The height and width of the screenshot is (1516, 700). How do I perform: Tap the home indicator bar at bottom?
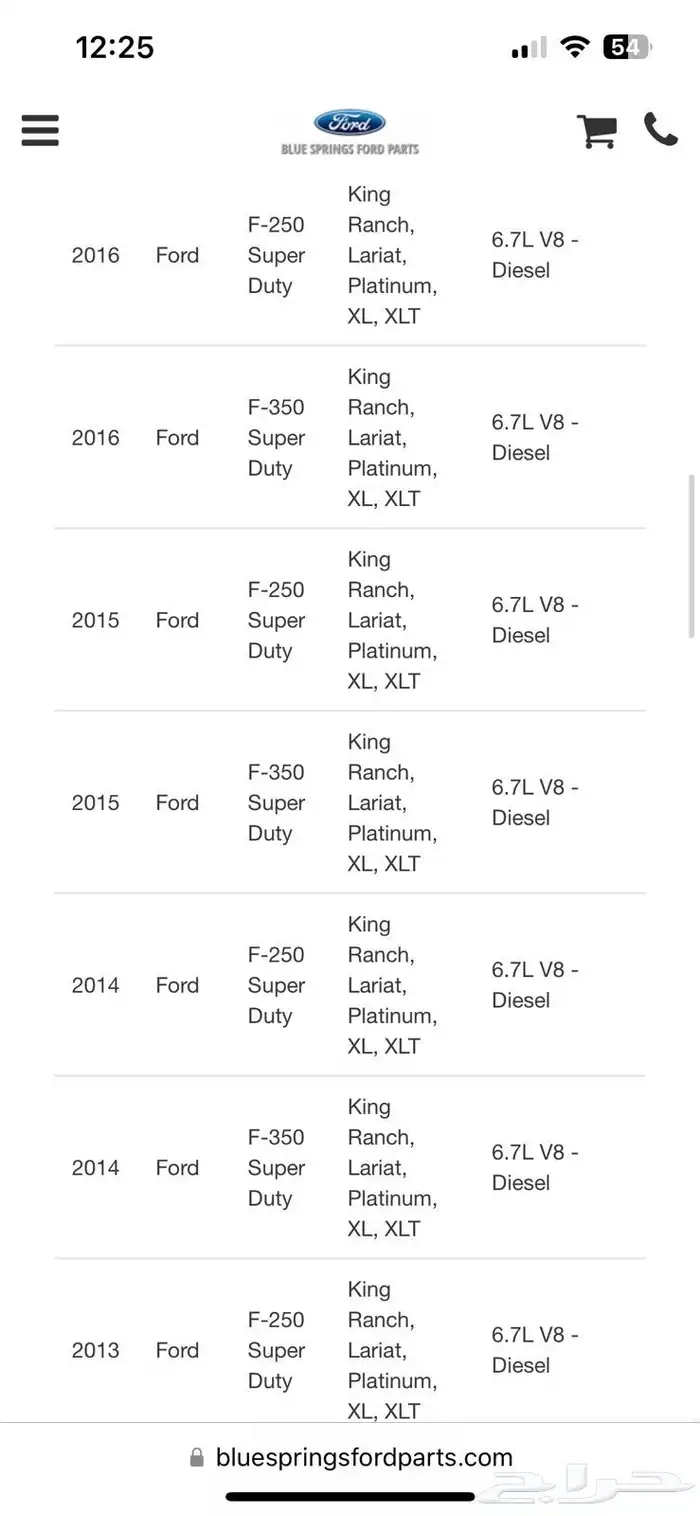tap(350, 1497)
